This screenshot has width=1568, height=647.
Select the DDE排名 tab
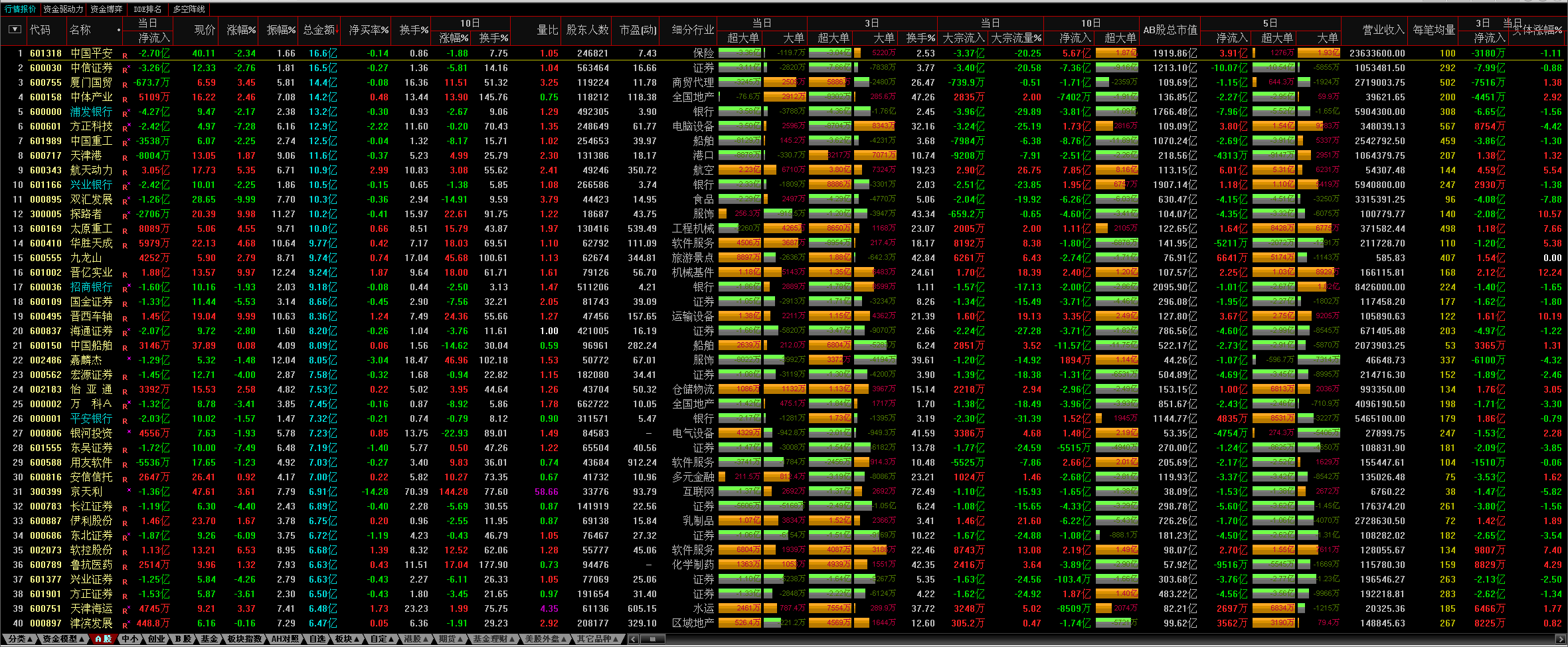[x=147, y=9]
